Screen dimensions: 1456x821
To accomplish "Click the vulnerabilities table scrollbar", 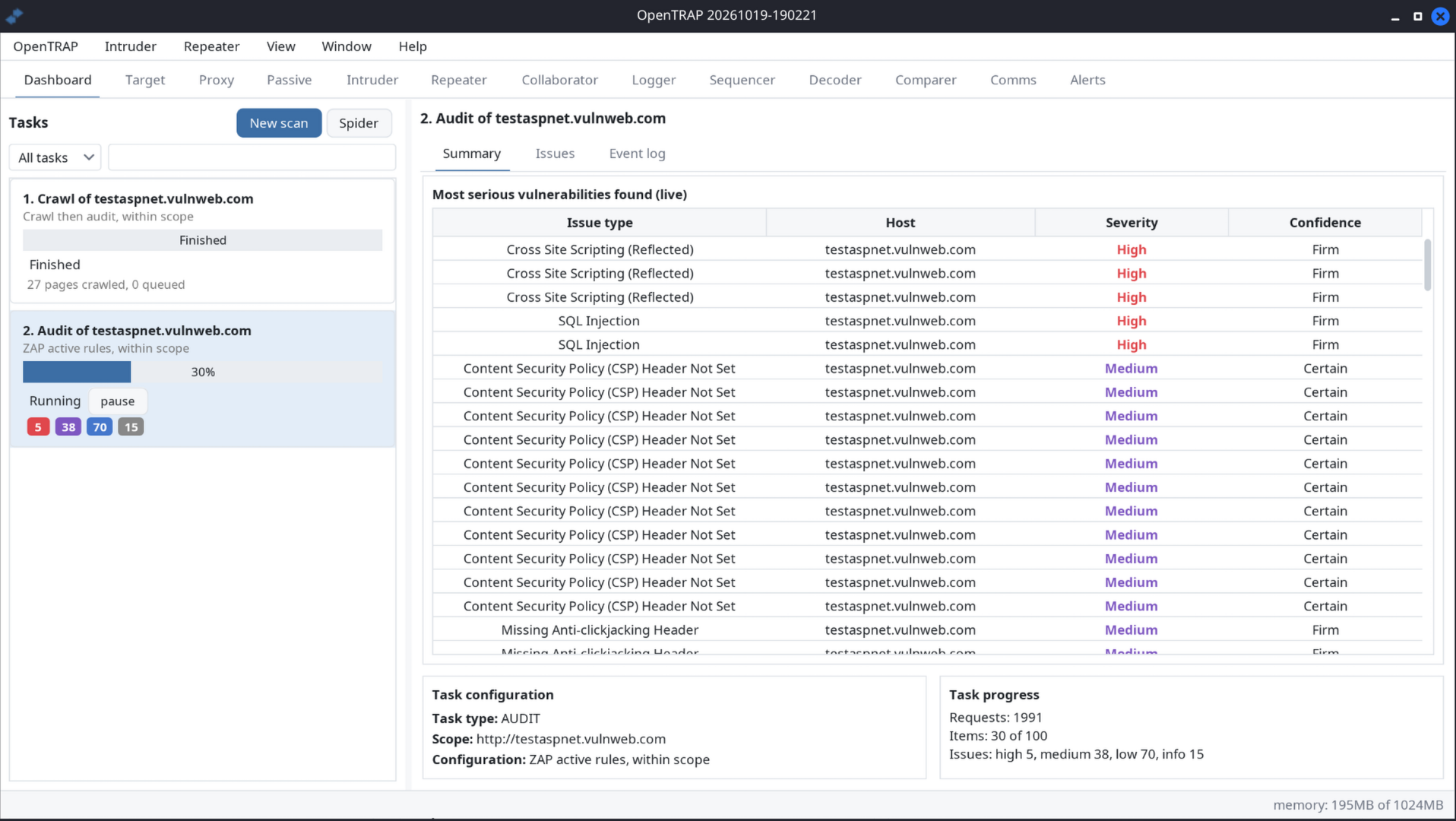I will click(1427, 265).
